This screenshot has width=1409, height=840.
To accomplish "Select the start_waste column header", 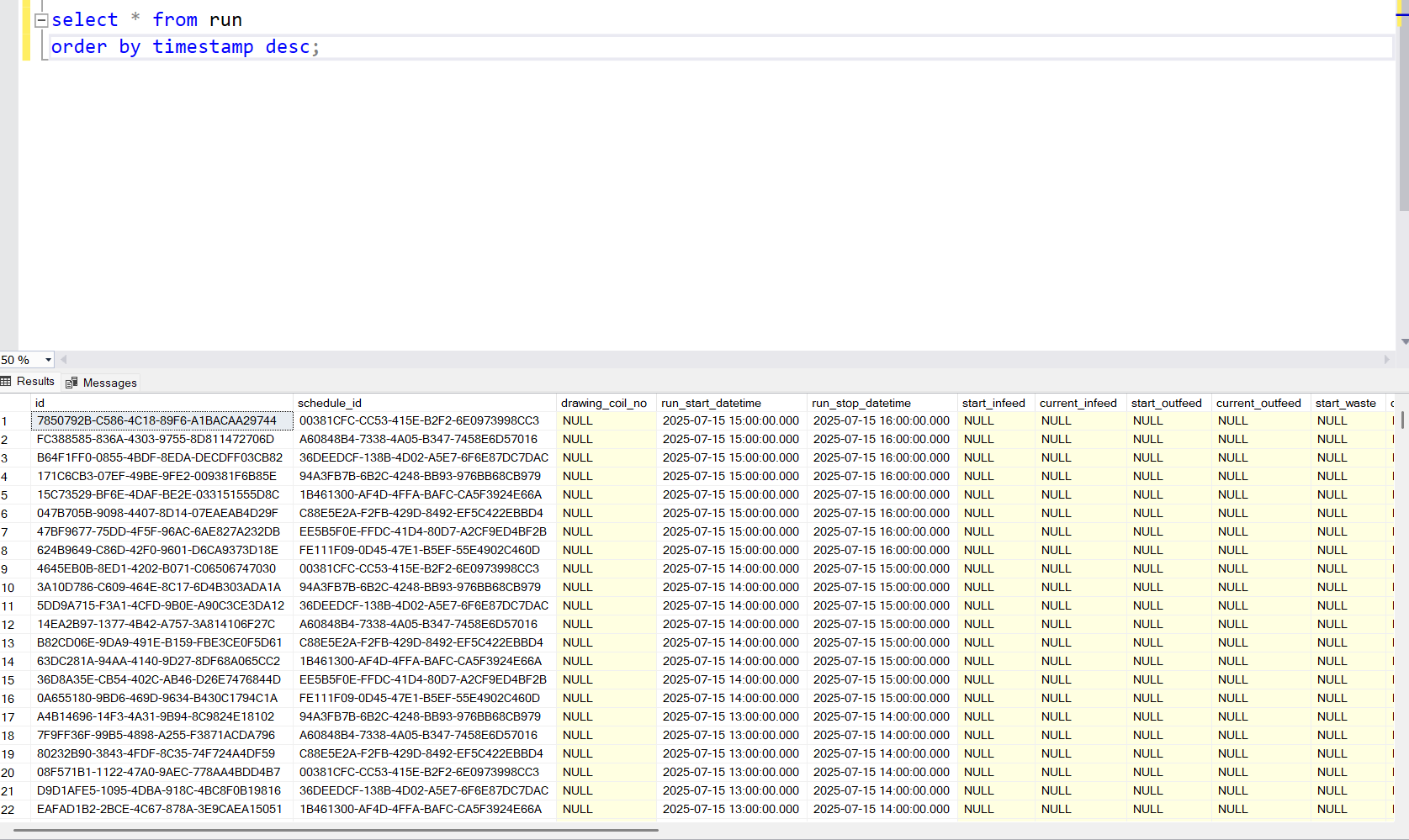I will coord(1348,404).
